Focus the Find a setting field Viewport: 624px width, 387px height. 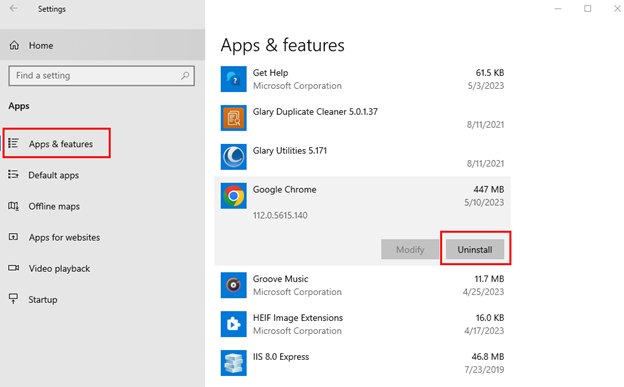[101, 76]
